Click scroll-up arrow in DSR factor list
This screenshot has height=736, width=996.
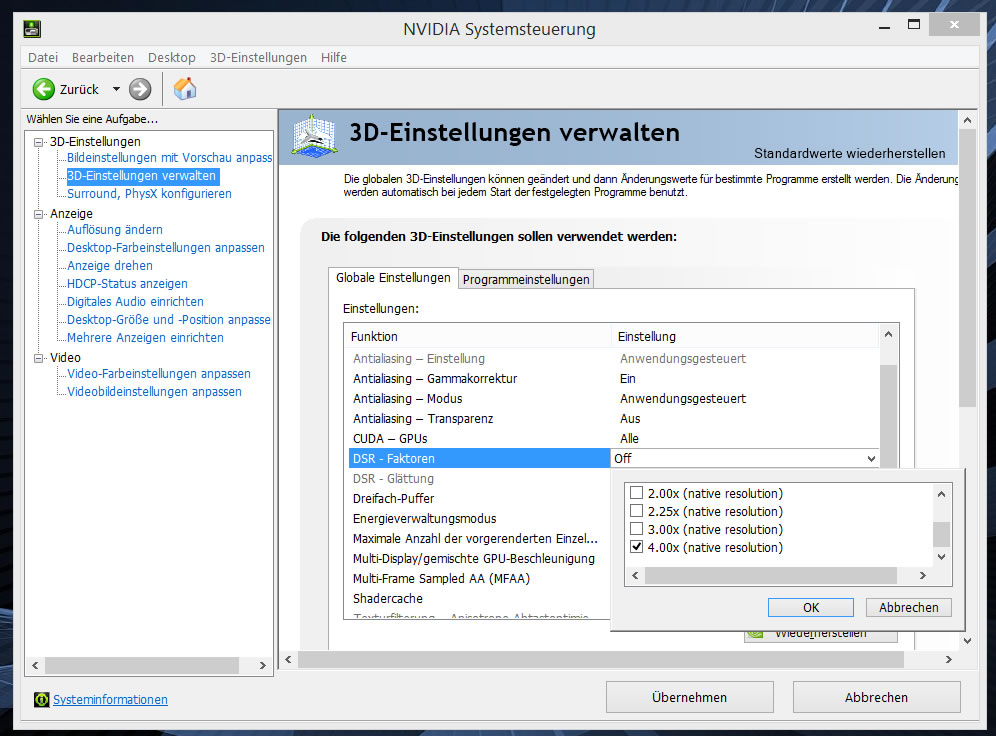(x=941, y=493)
